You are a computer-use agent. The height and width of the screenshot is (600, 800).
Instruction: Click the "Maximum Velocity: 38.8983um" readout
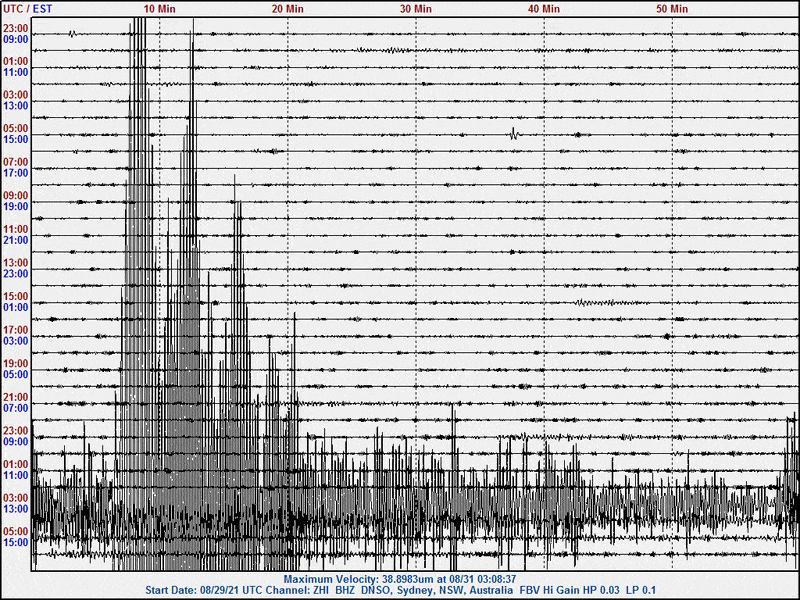(x=358, y=580)
